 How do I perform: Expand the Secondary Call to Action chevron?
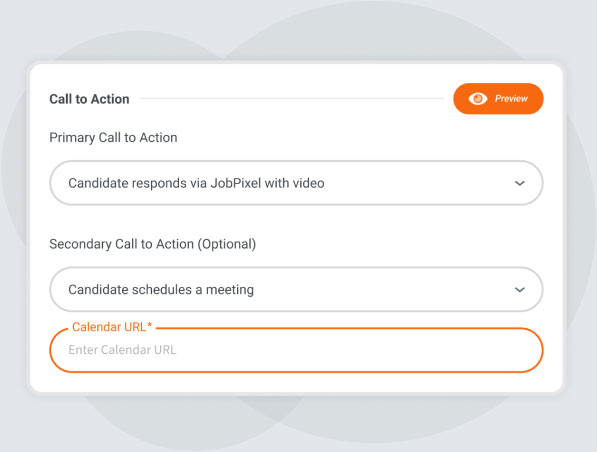[520, 290]
